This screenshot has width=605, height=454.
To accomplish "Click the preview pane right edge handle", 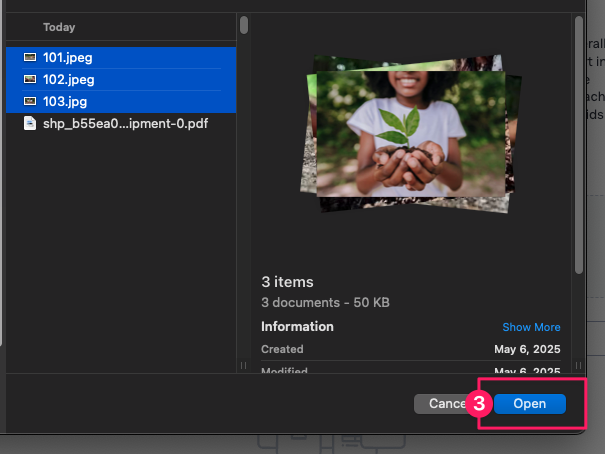I will point(578,365).
